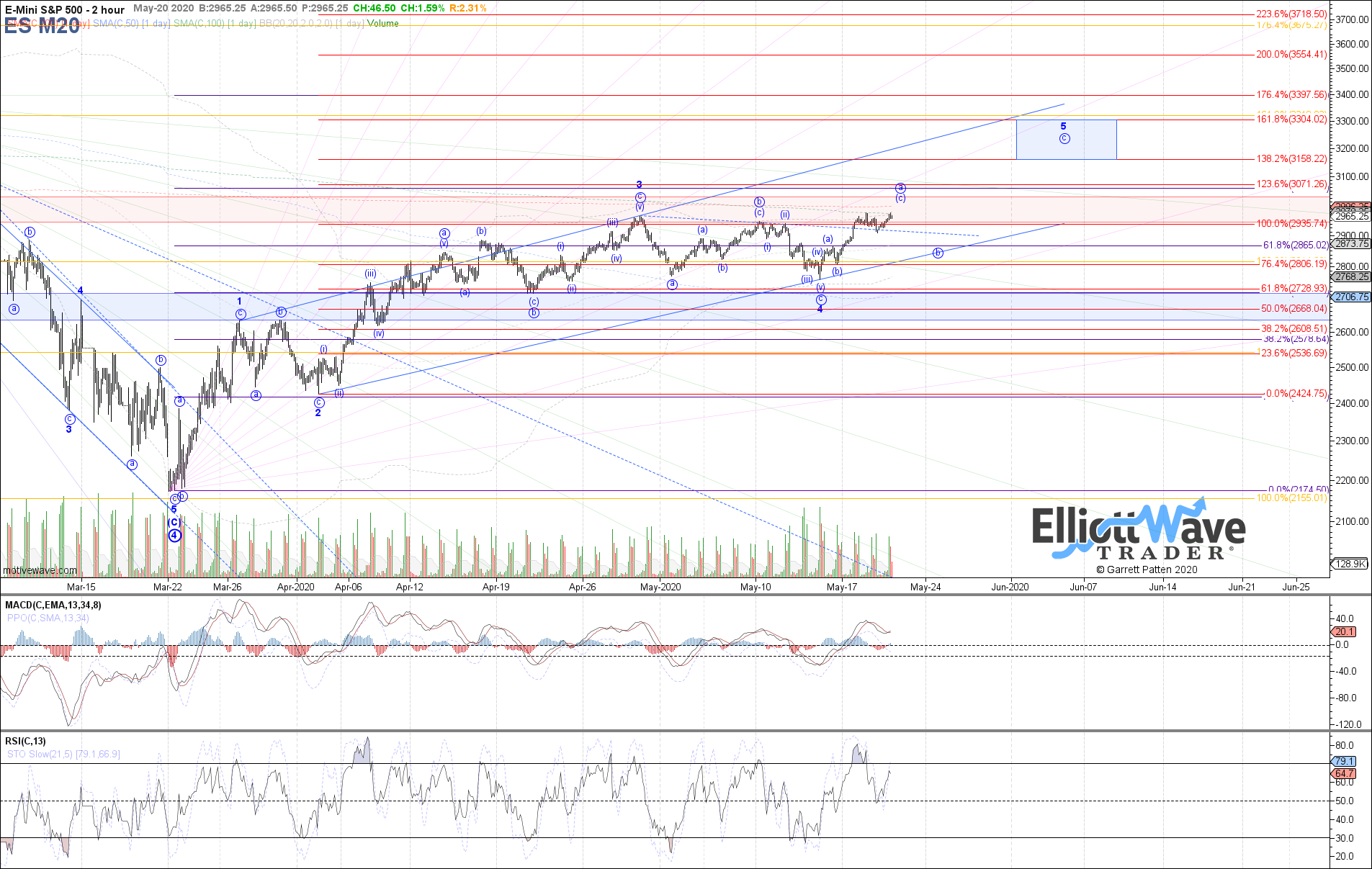
Task: Click the blue wave 1 label near Mar-26 peak
Action: (x=240, y=301)
